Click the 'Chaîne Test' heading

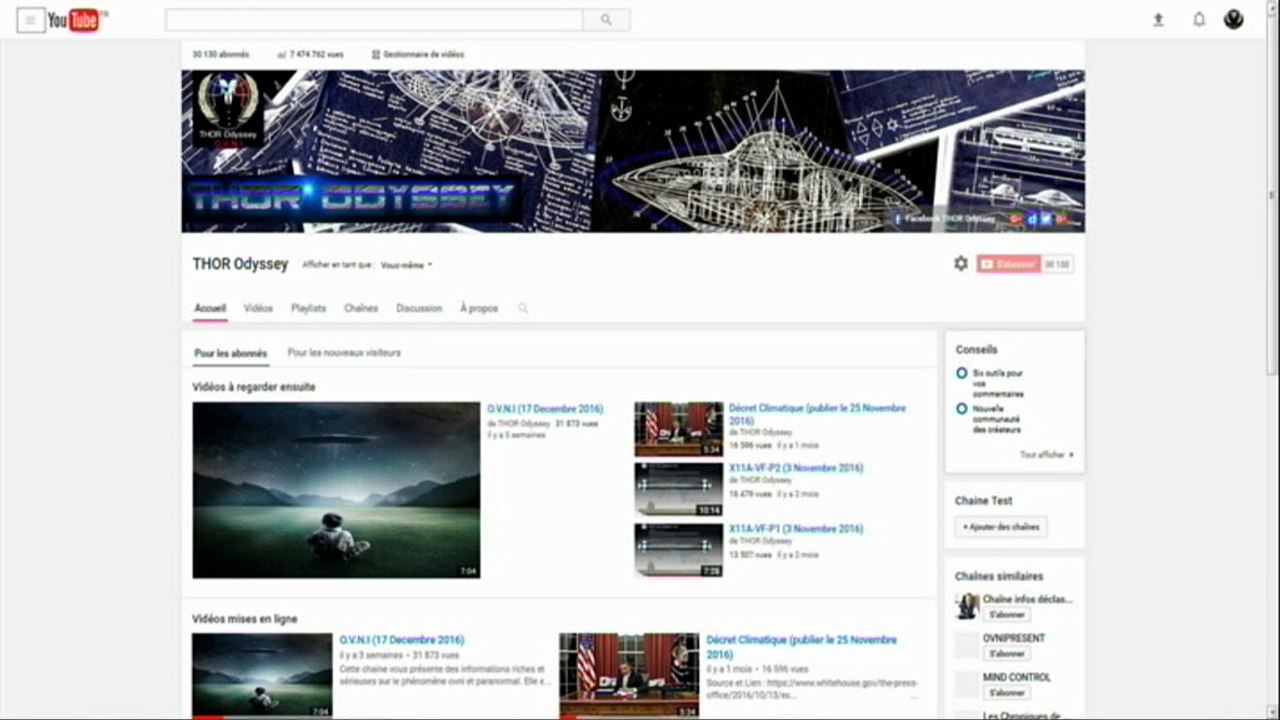[x=984, y=501]
